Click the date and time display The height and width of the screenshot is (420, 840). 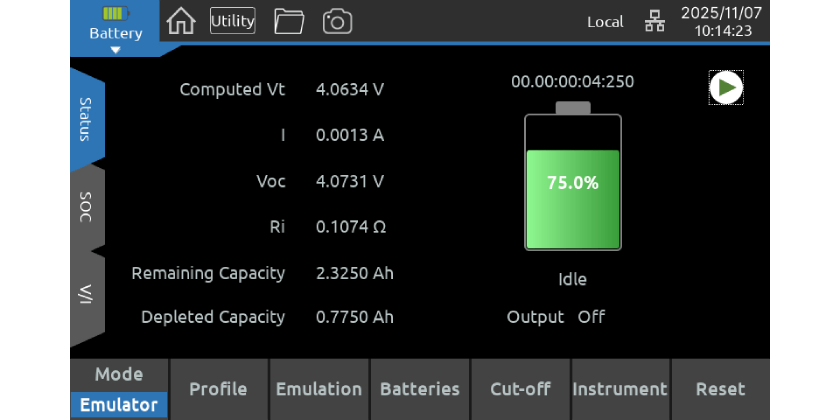721,22
